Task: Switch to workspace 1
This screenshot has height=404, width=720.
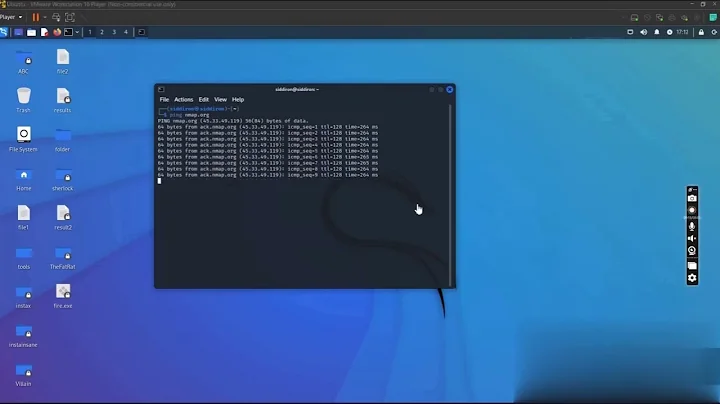Action: coord(90,32)
